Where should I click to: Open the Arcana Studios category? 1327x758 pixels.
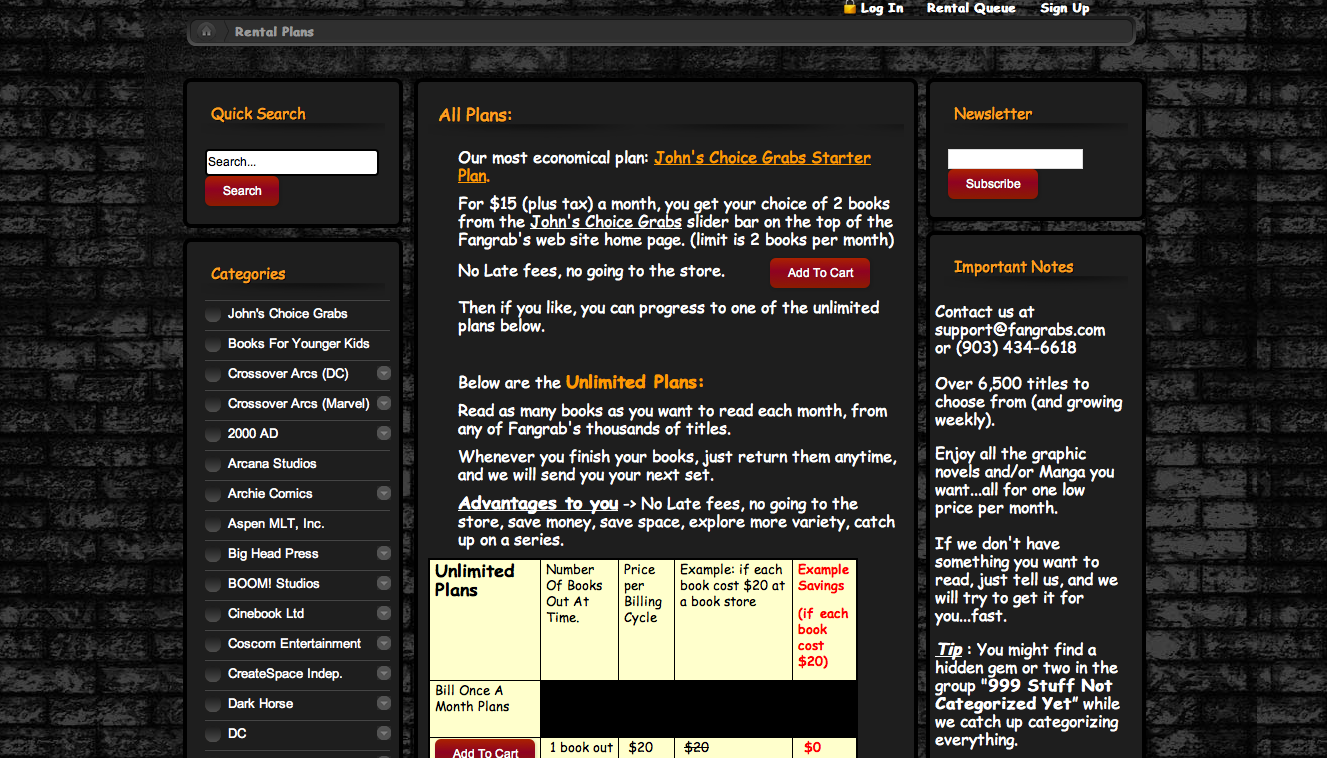click(272, 463)
